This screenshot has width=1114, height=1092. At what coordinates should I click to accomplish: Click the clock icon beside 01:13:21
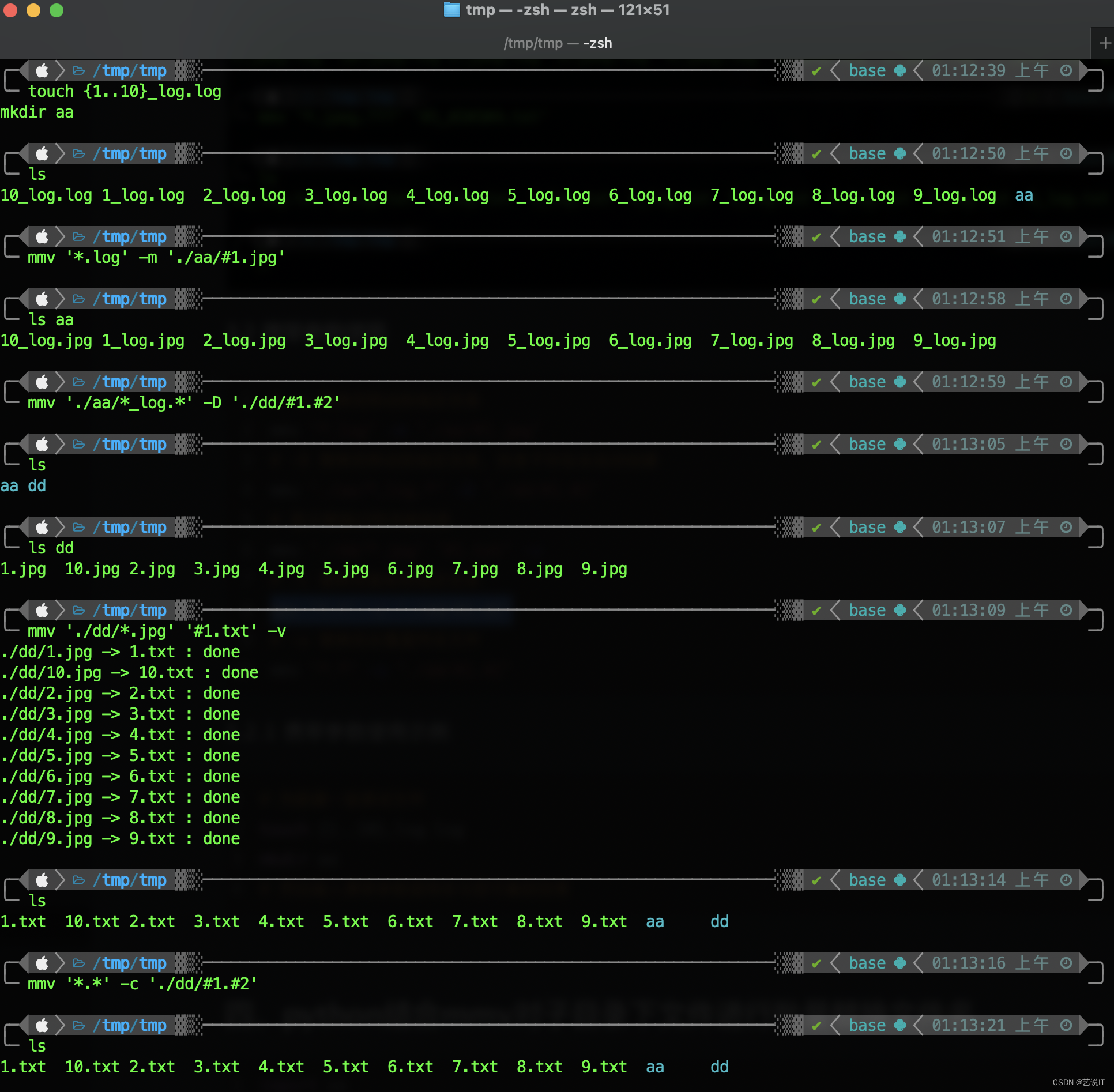1066,1025
